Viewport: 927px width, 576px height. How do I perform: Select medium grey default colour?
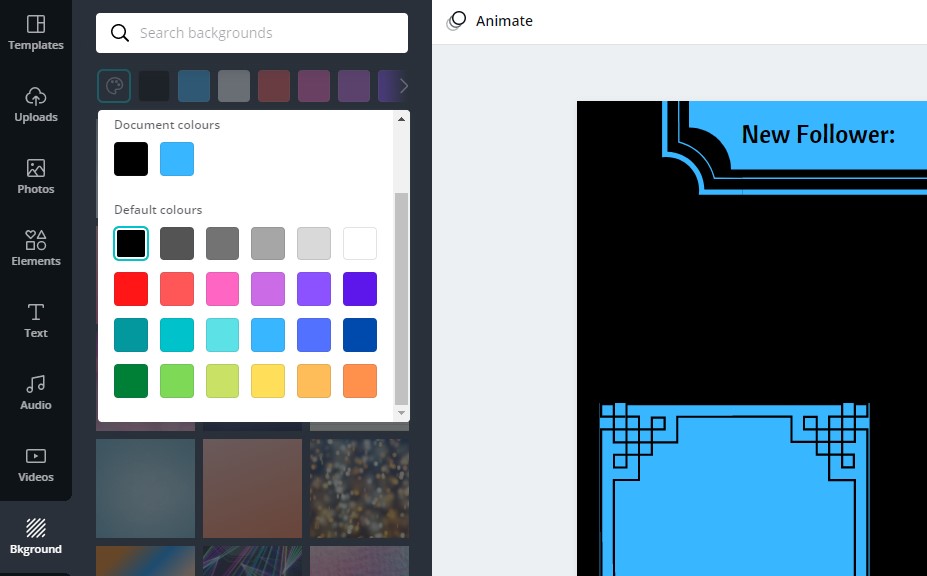point(222,243)
